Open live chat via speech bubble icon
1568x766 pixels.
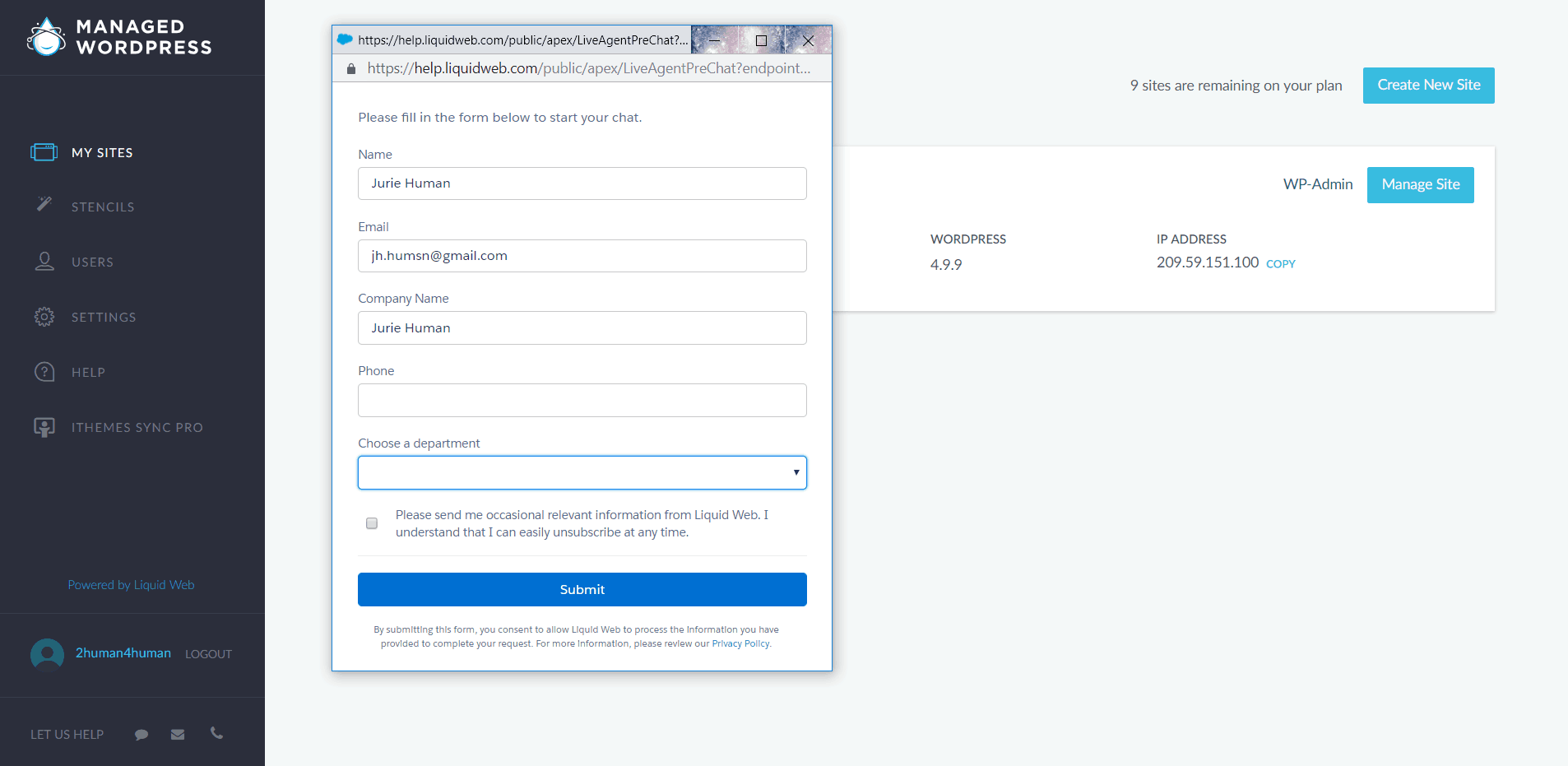tap(141, 735)
